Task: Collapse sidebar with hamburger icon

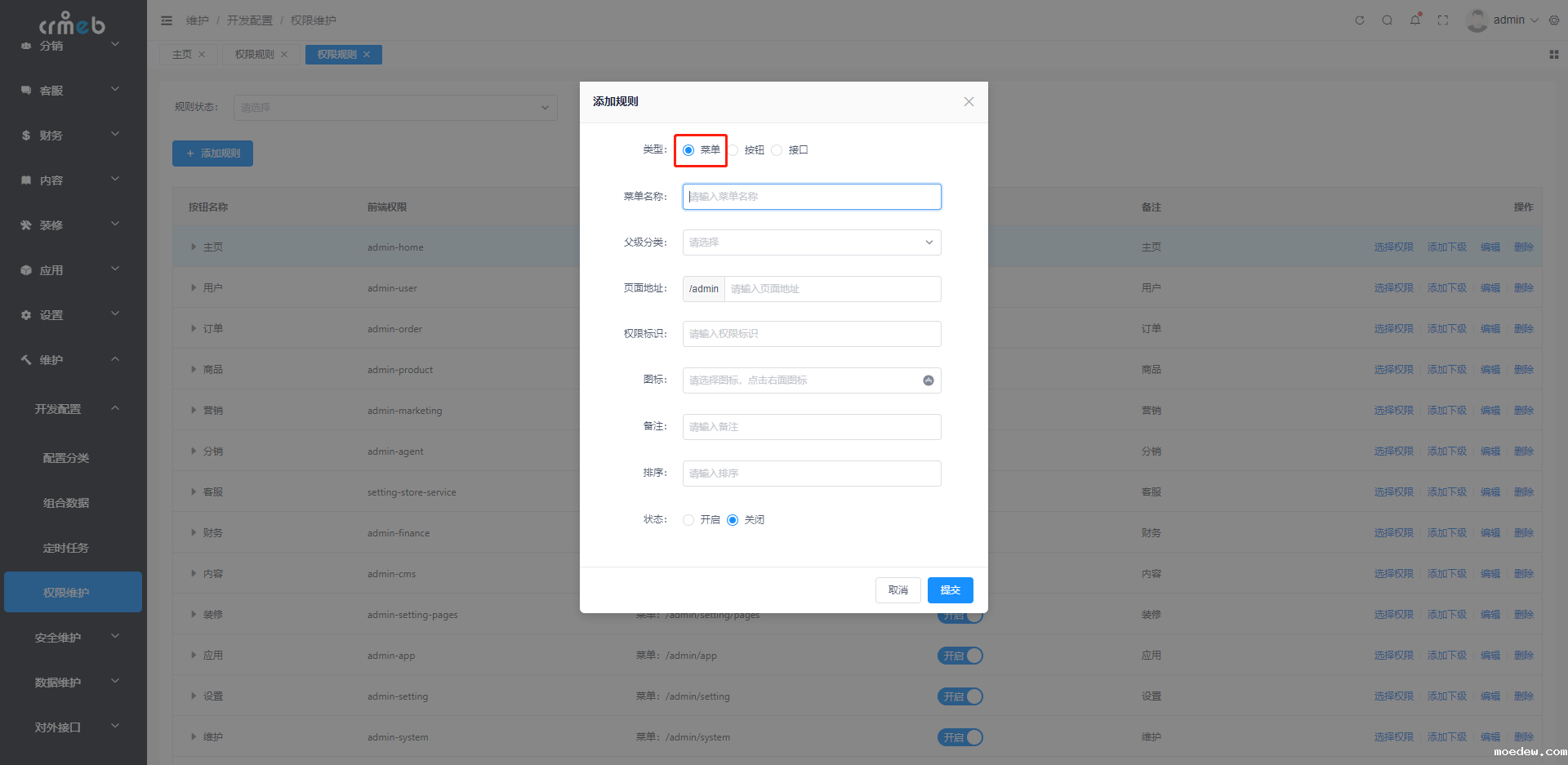Action: click(x=167, y=20)
